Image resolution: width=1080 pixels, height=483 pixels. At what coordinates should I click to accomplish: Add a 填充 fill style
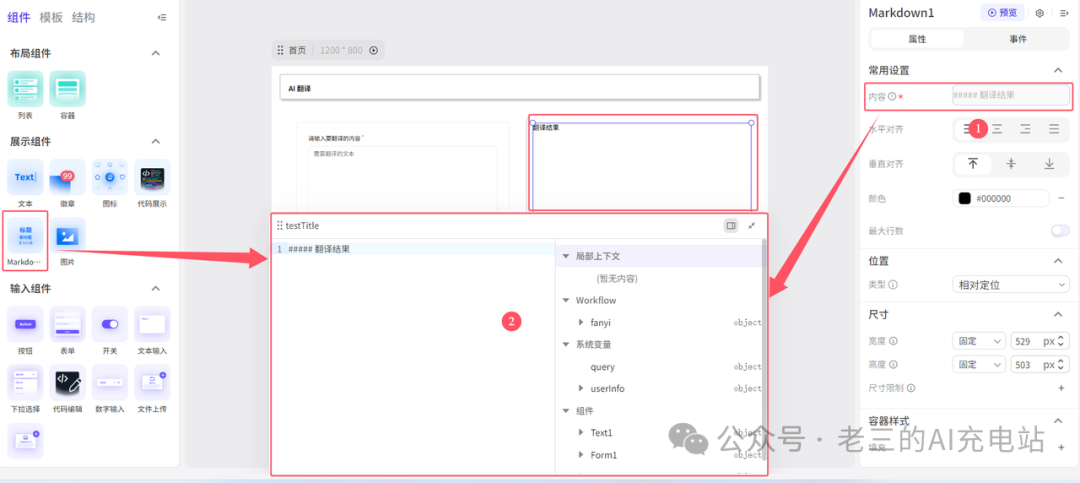click(1061, 448)
